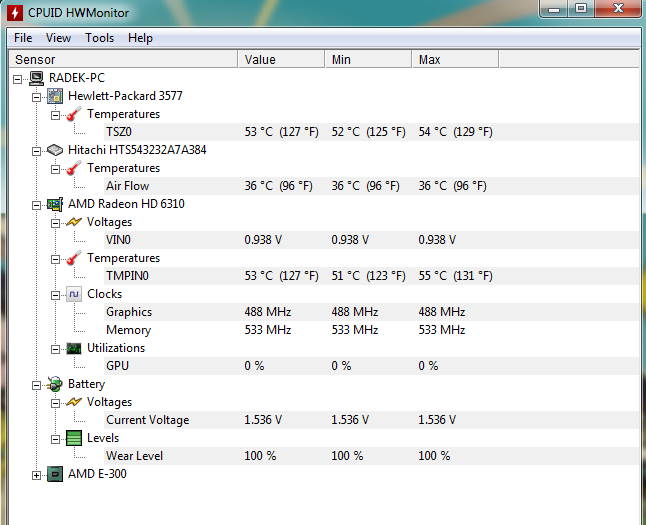Click the HWMonitor lightning bolt title icon

point(15,13)
